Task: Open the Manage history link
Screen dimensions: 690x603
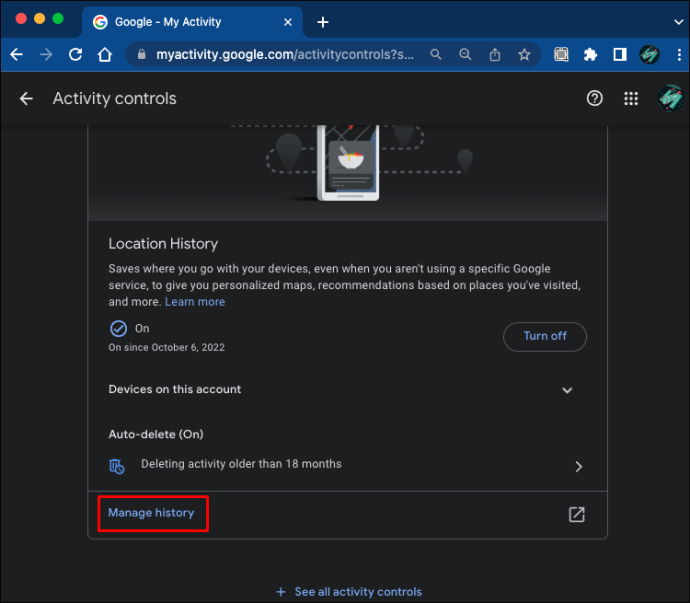Action: (x=151, y=513)
